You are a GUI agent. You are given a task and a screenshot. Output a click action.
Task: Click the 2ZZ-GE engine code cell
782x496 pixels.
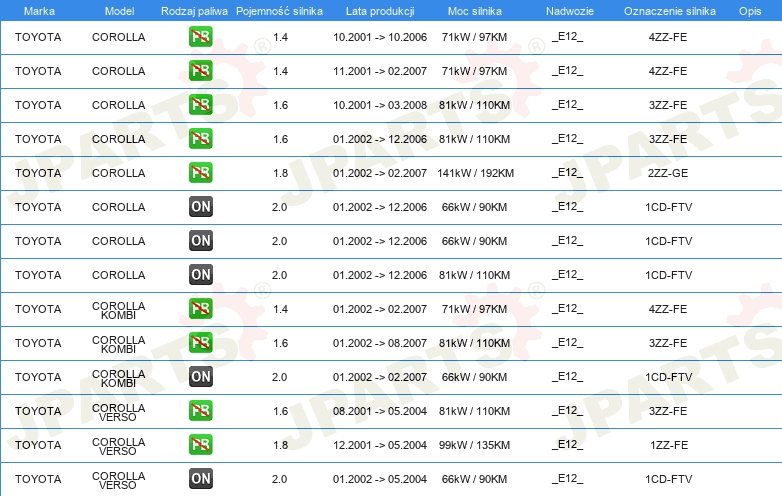(667, 173)
